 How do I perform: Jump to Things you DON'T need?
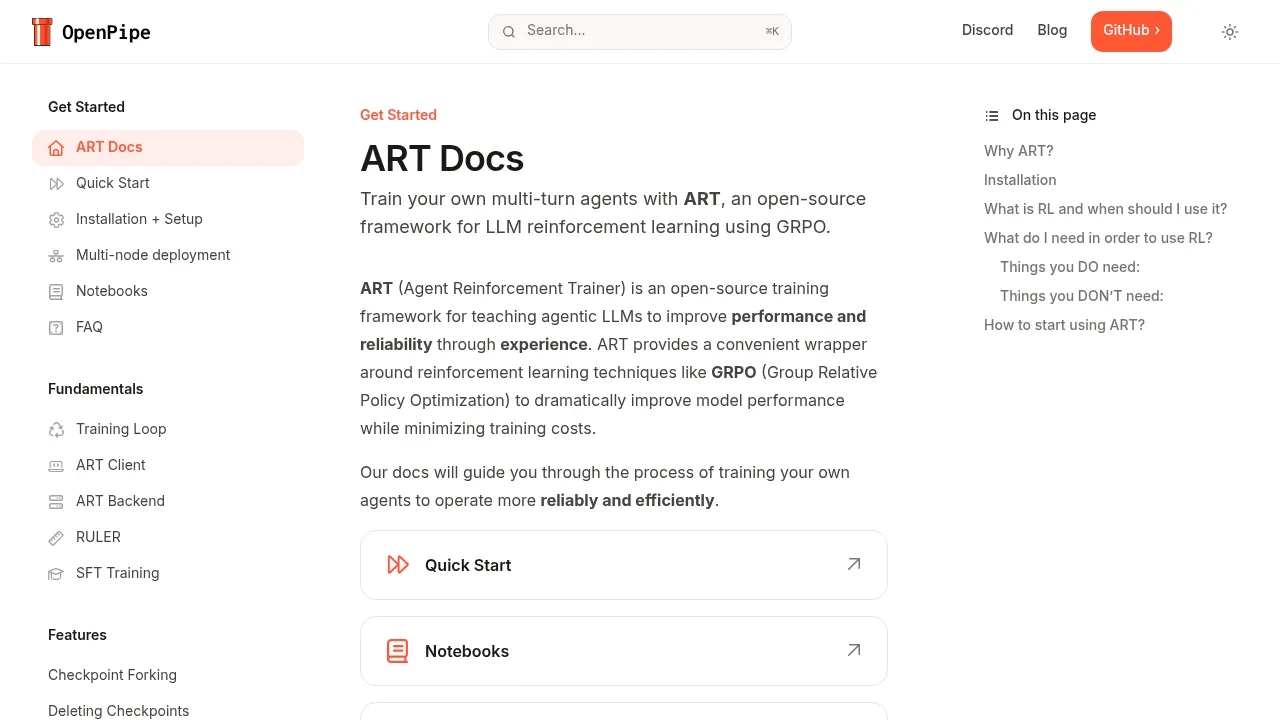[1082, 296]
